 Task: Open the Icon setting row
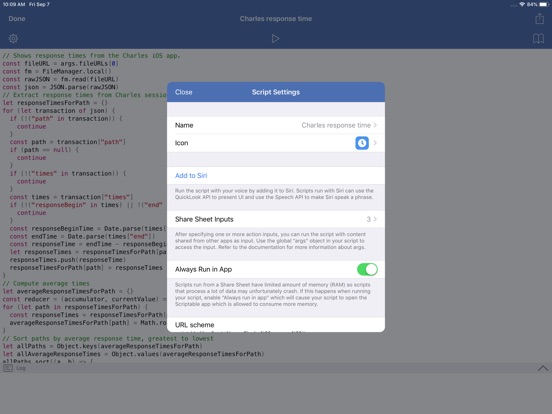tap(276, 143)
